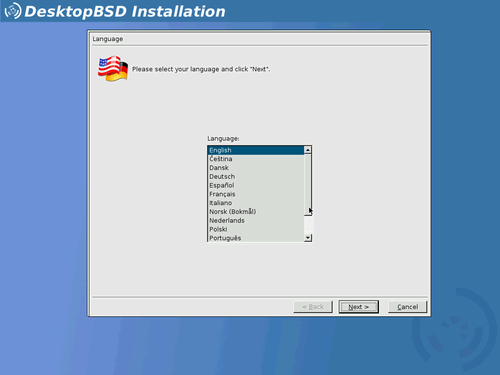Choose Polski language entry

(x=256, y=229)
